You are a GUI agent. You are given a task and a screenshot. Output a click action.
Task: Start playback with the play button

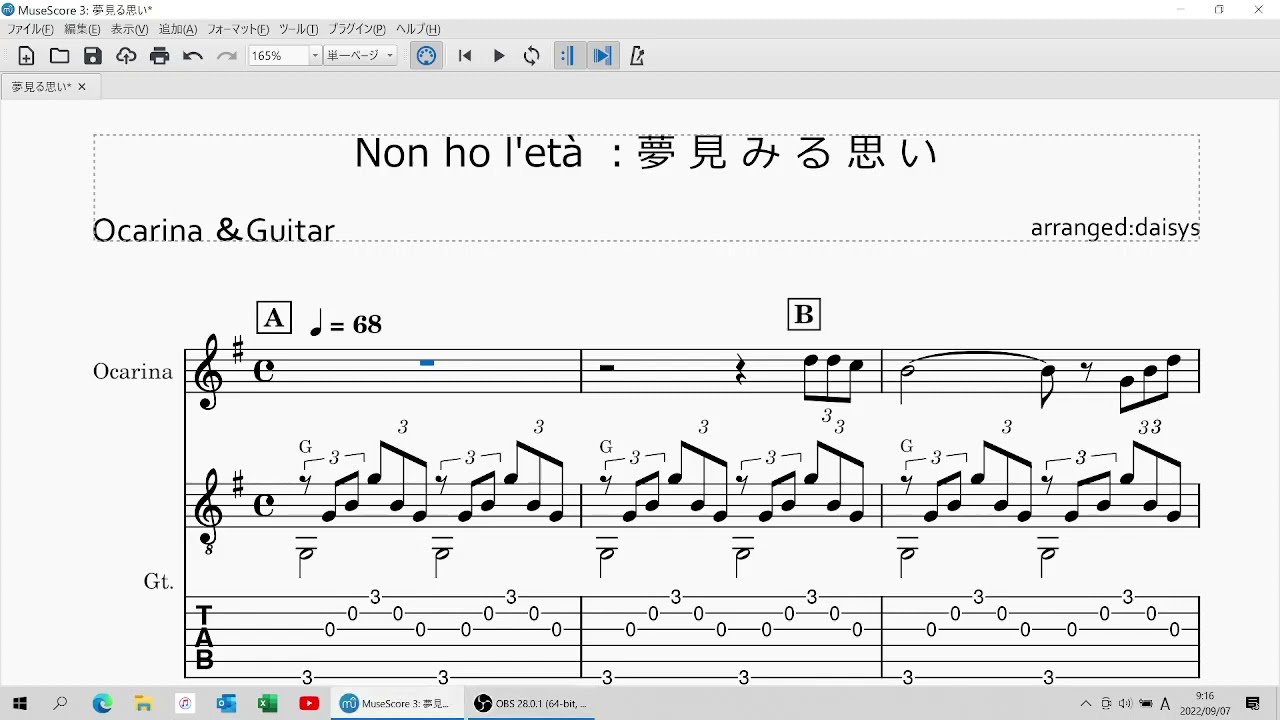[x=499, y=56]
